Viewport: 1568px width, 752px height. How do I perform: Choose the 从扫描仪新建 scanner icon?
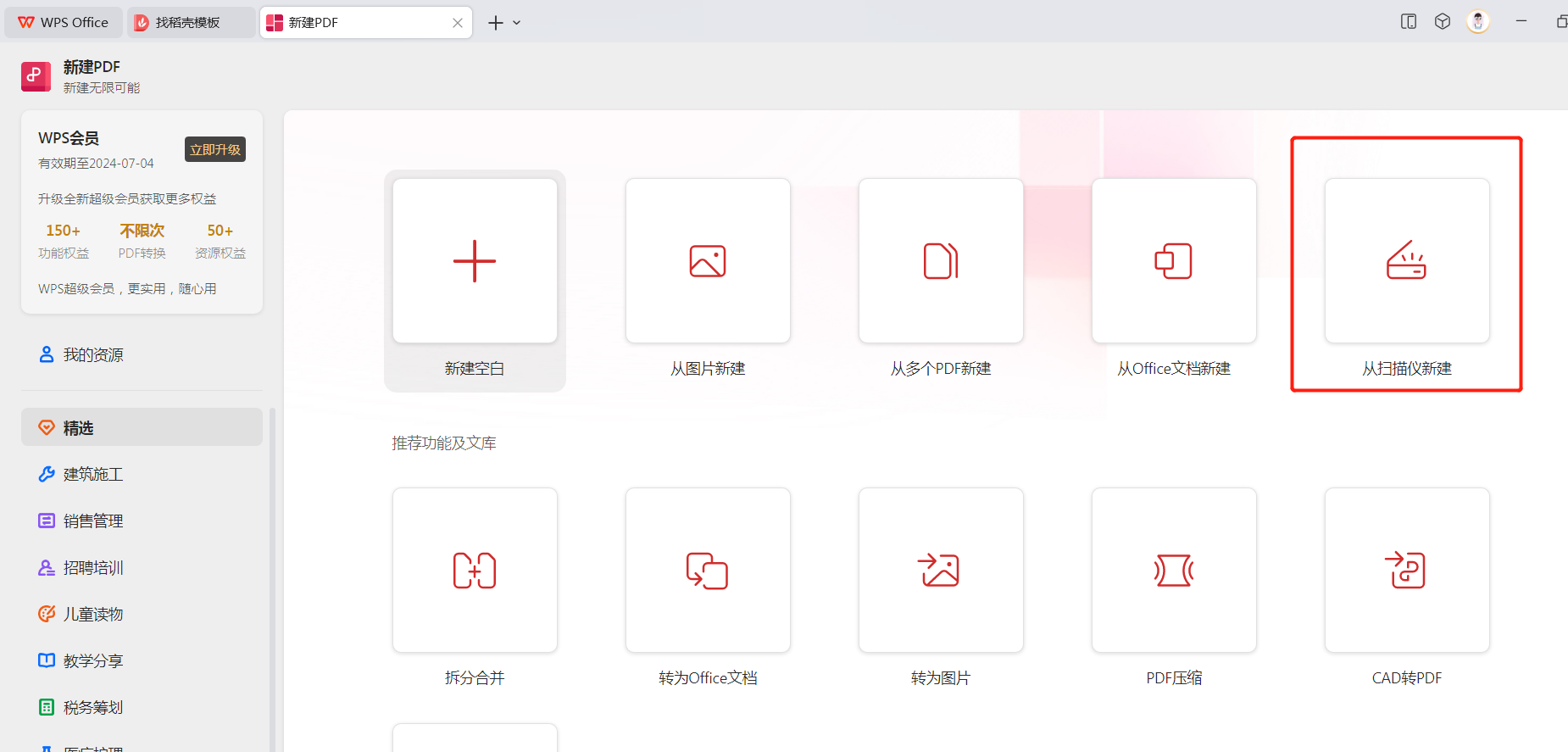coord(1407,260)
